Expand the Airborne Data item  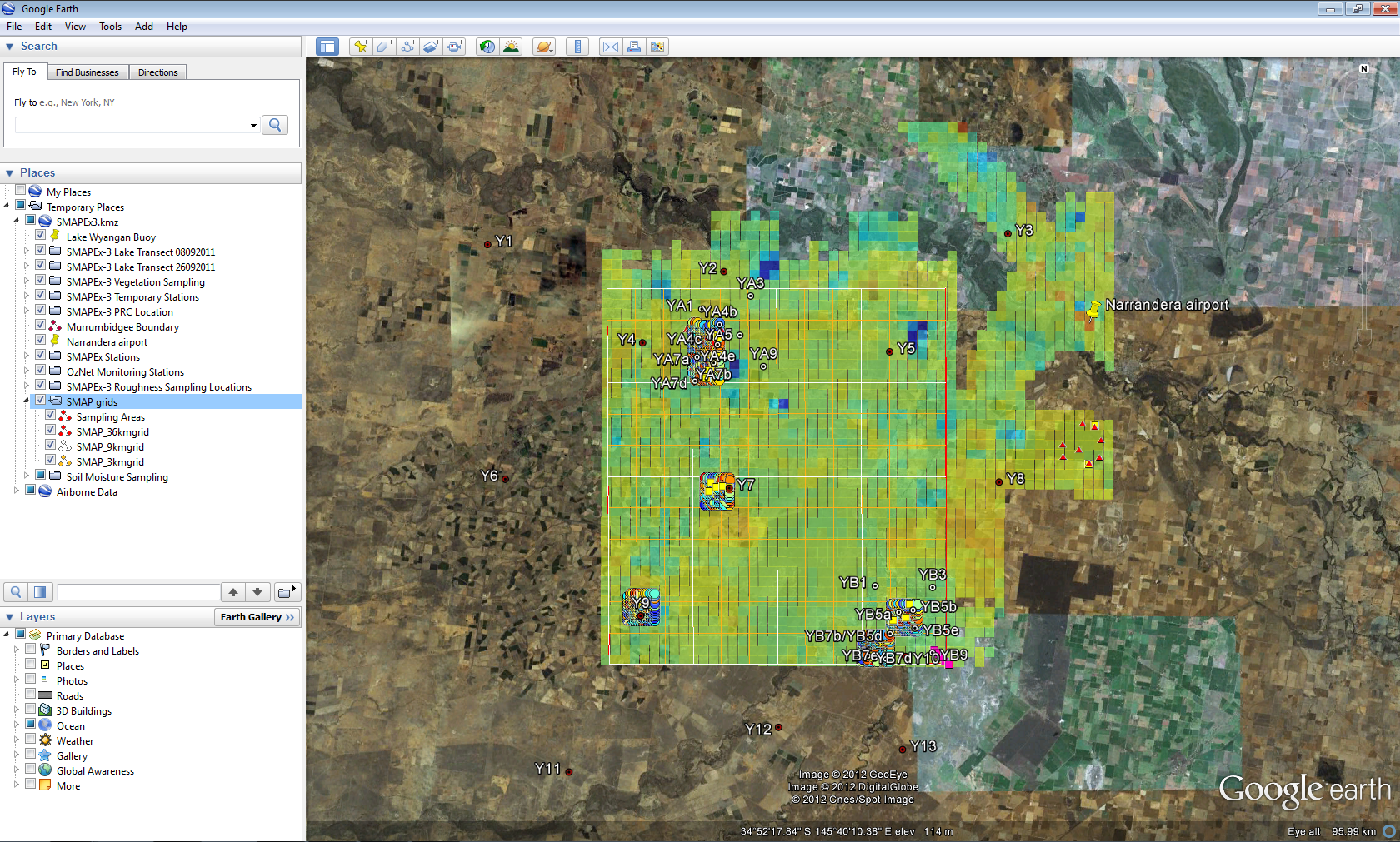point(17,491)
